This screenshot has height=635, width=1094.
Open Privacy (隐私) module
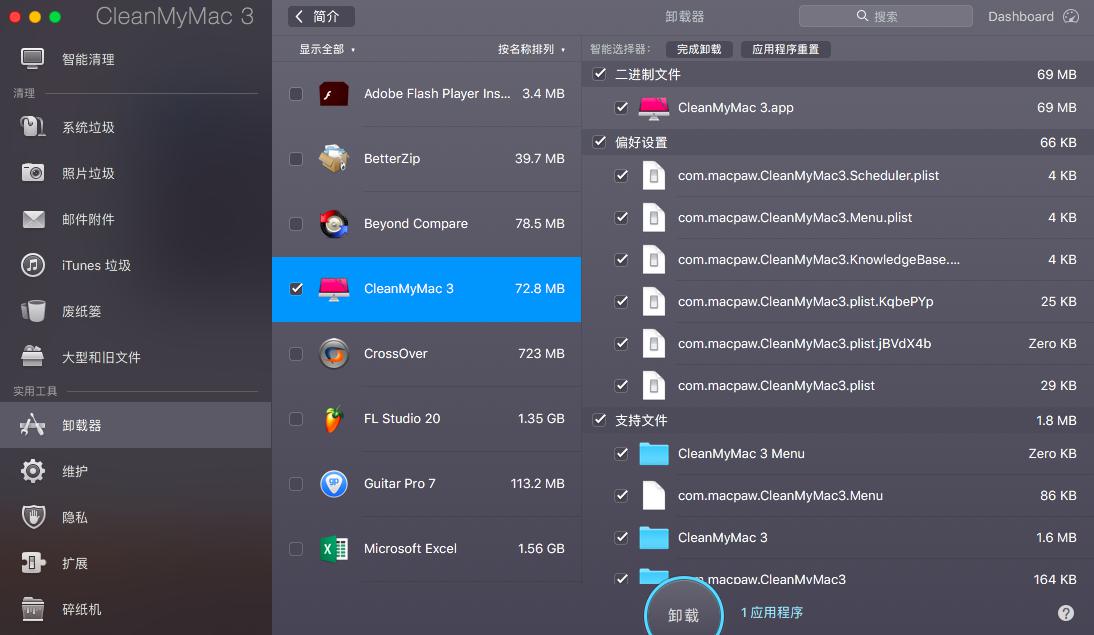point(135,517)
